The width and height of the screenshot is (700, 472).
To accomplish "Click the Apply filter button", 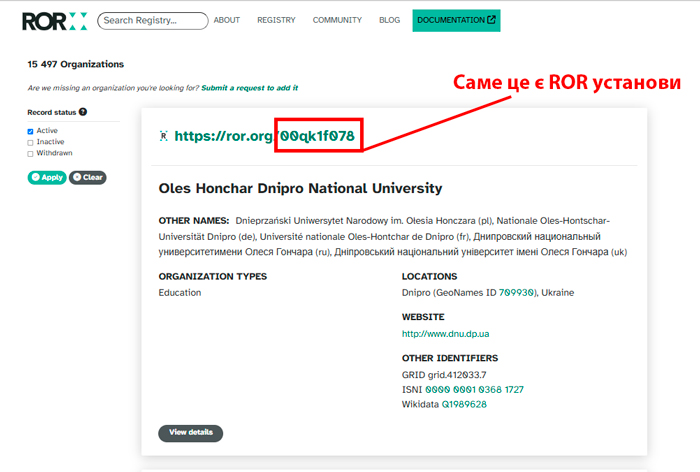I will [x=47, y=177].
